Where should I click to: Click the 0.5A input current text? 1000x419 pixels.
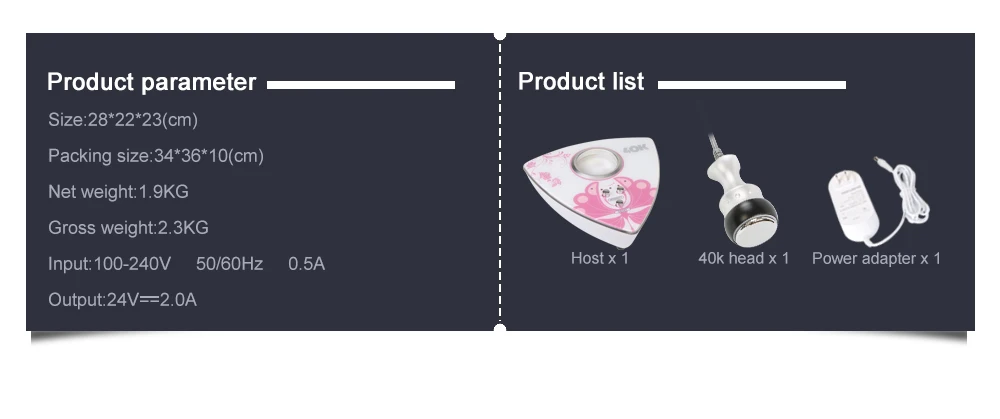[307, 264]
